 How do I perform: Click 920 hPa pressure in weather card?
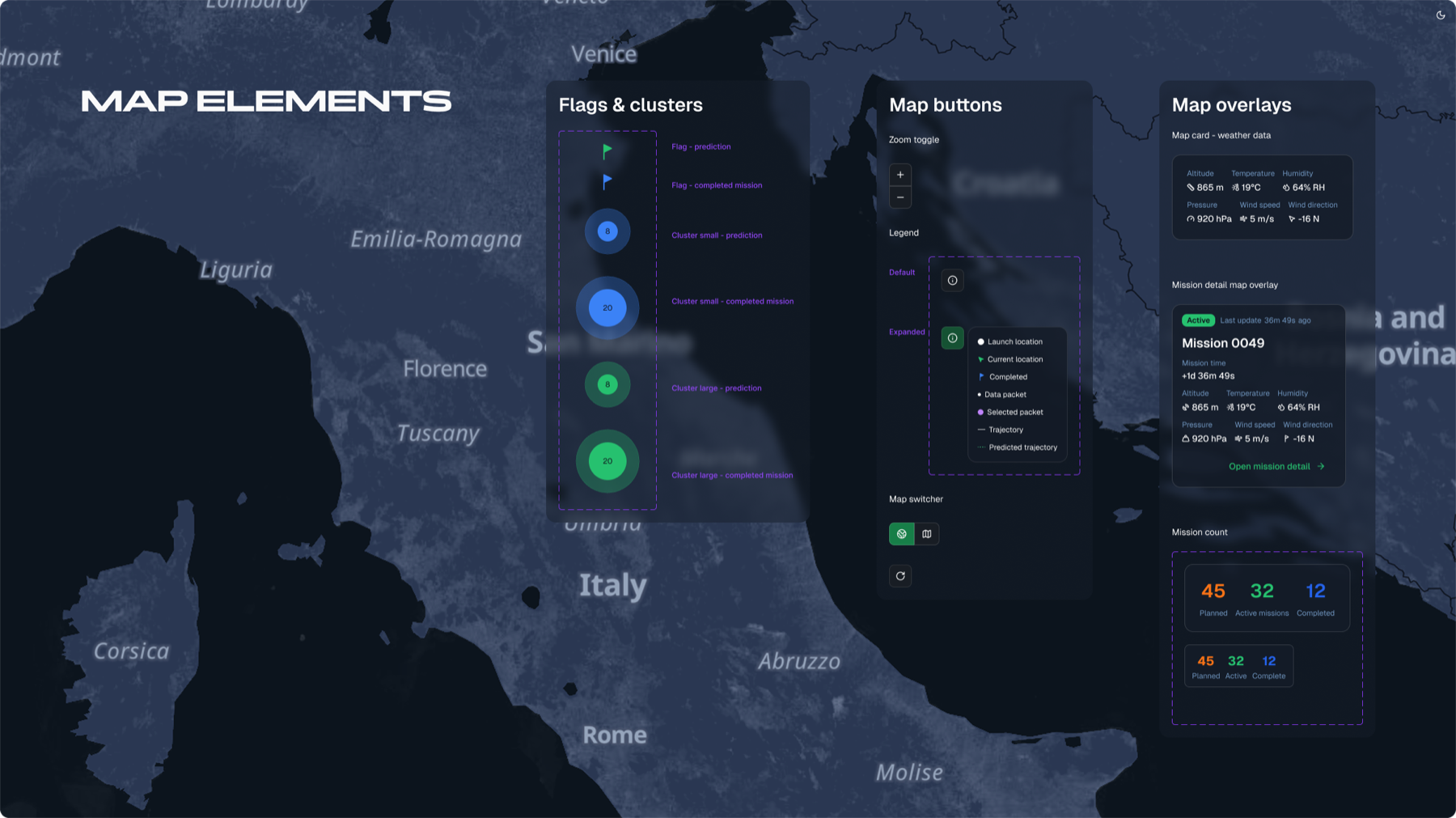pos(1209,219)
